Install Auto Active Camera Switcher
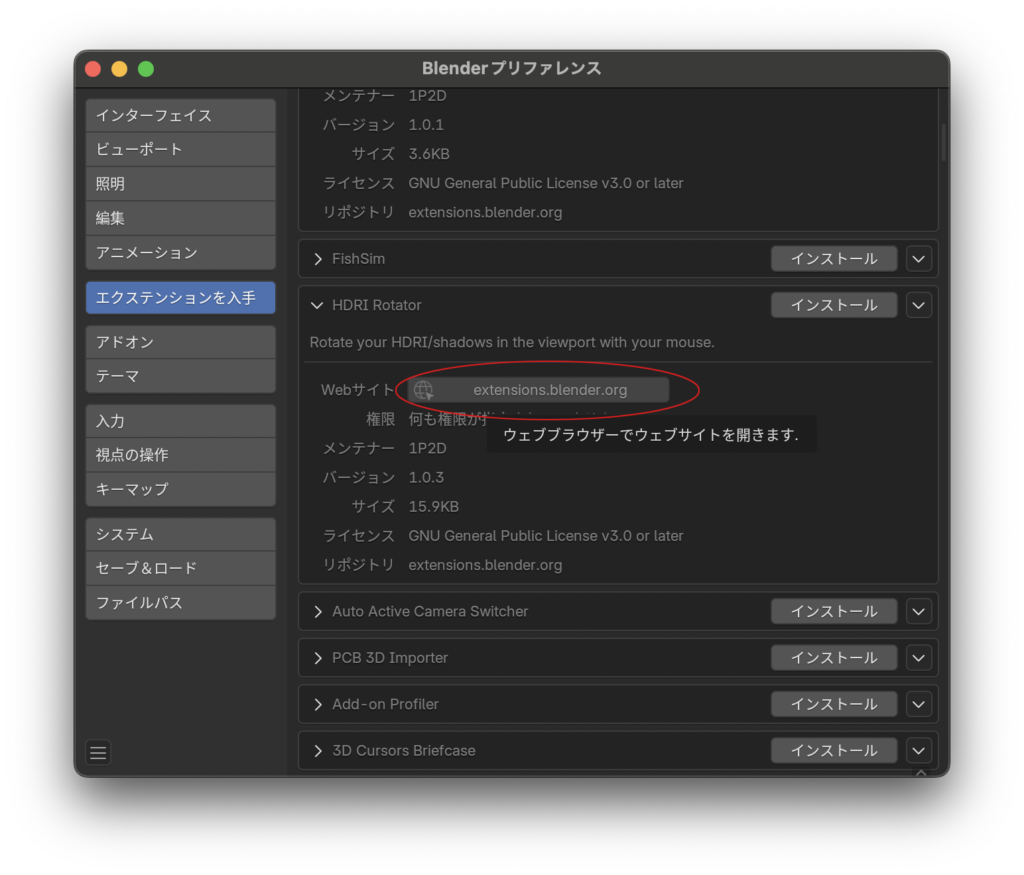 pyautogui.click(x=834, y=612)
